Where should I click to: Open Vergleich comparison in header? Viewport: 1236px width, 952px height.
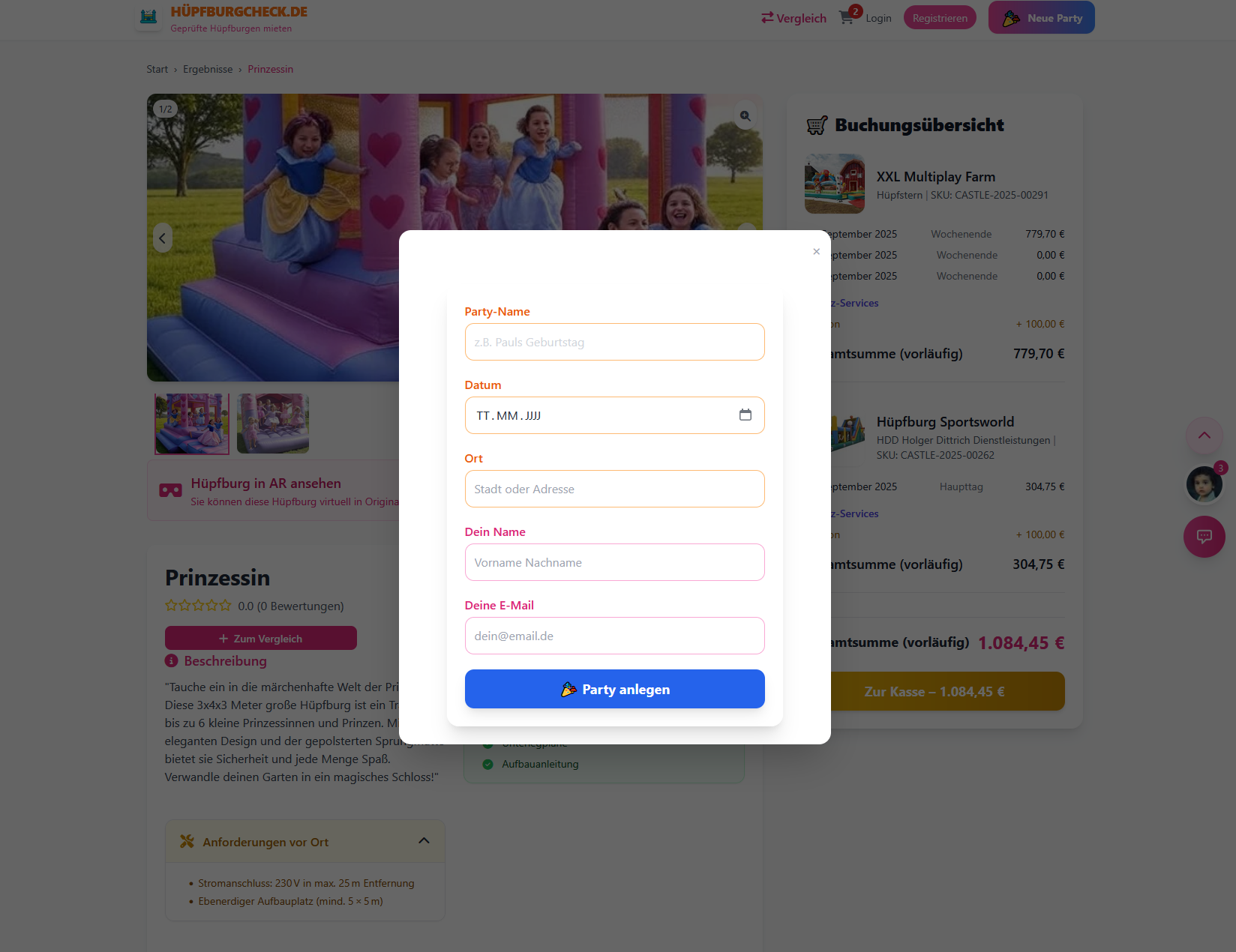point(793,18)
